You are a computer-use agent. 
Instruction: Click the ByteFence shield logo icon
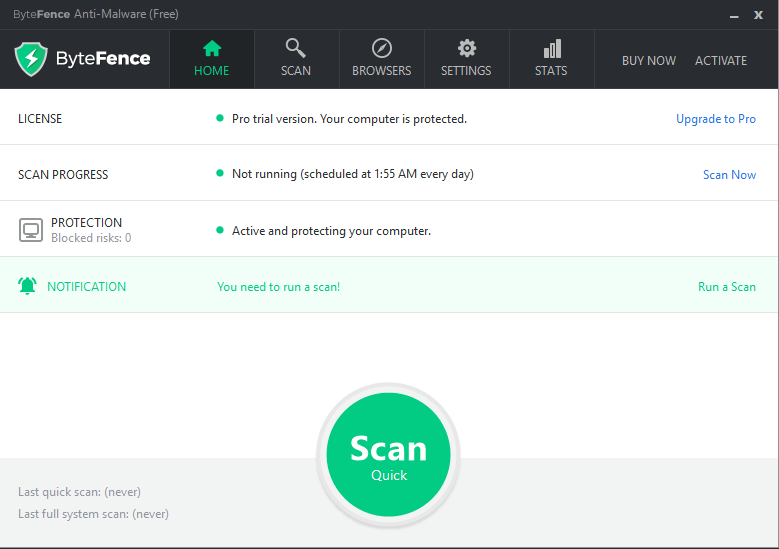click(31, 59)
